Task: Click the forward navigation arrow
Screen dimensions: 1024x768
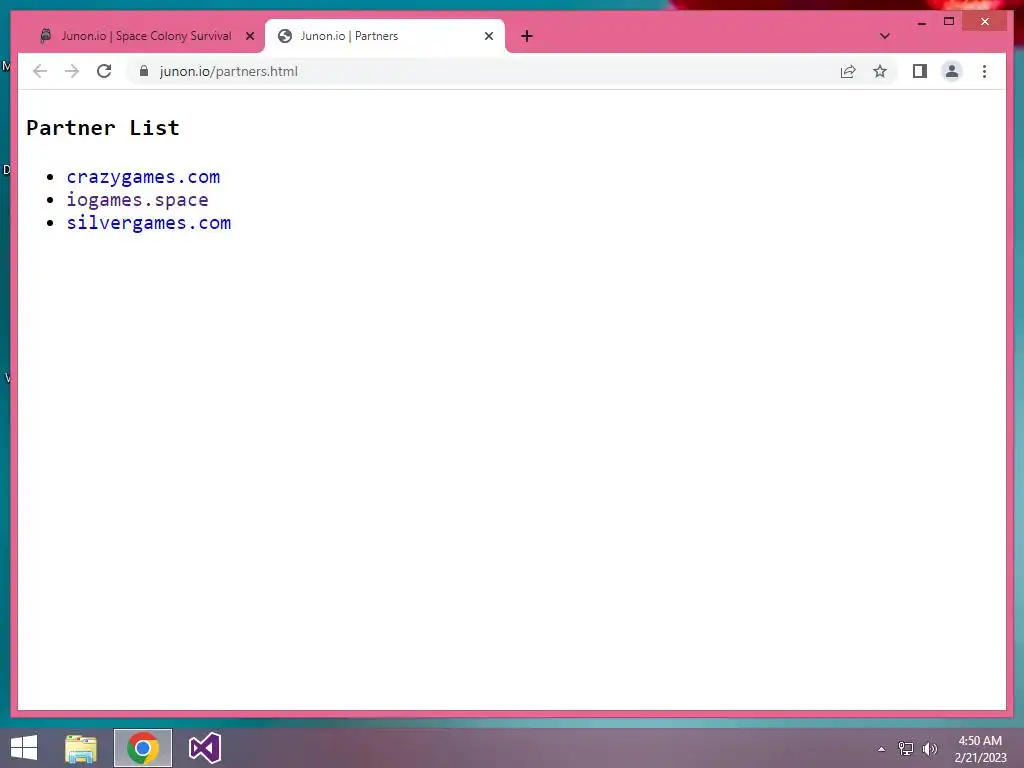Action: [72, 71]
